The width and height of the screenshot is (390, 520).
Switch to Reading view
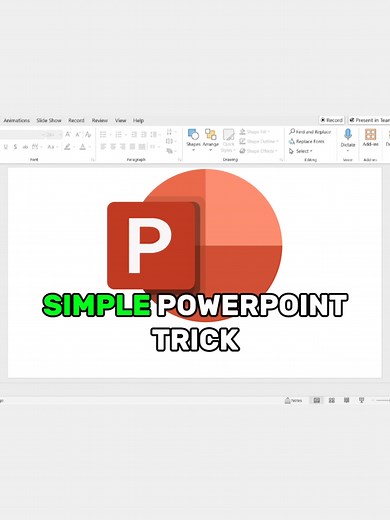[x=346, y=400]
